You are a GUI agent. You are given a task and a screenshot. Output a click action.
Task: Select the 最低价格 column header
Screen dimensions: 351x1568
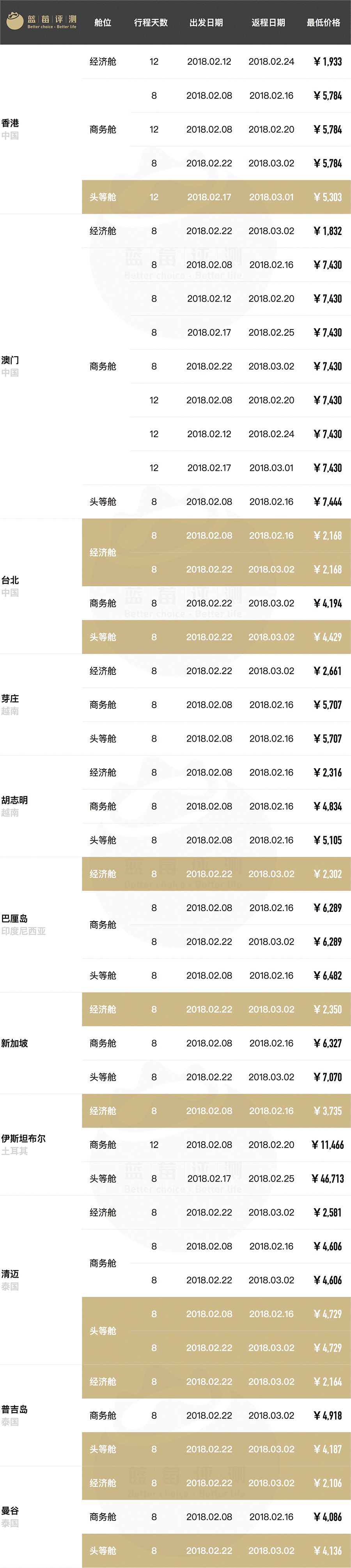[324, 23]
